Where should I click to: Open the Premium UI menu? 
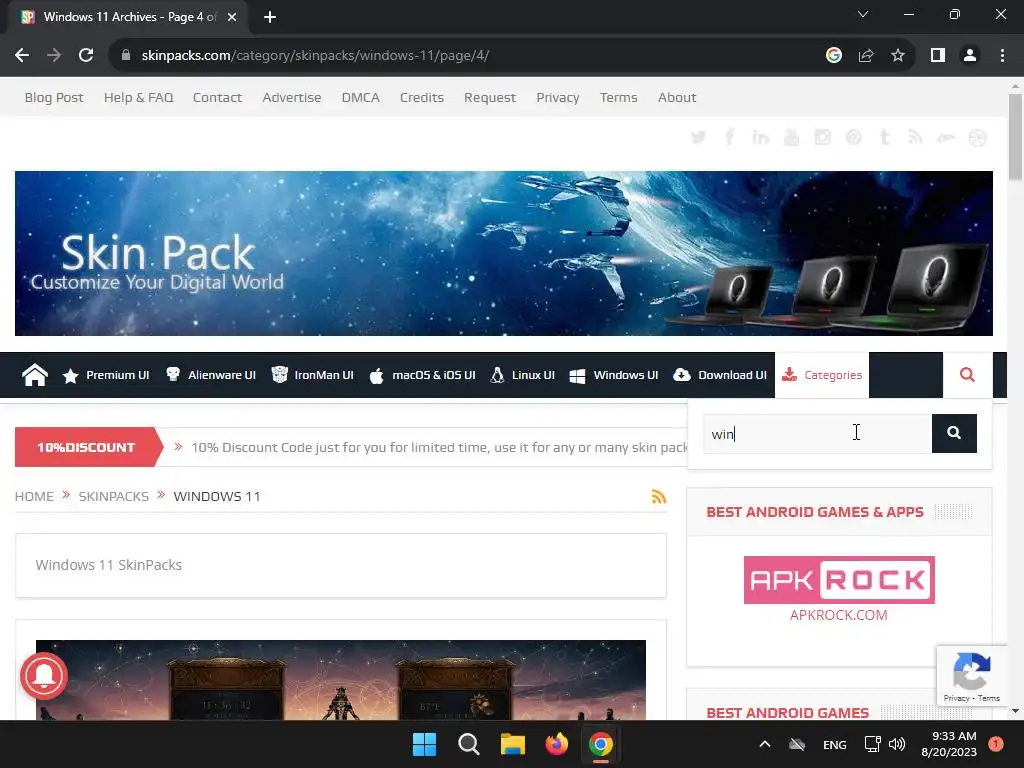coord(106,375)
